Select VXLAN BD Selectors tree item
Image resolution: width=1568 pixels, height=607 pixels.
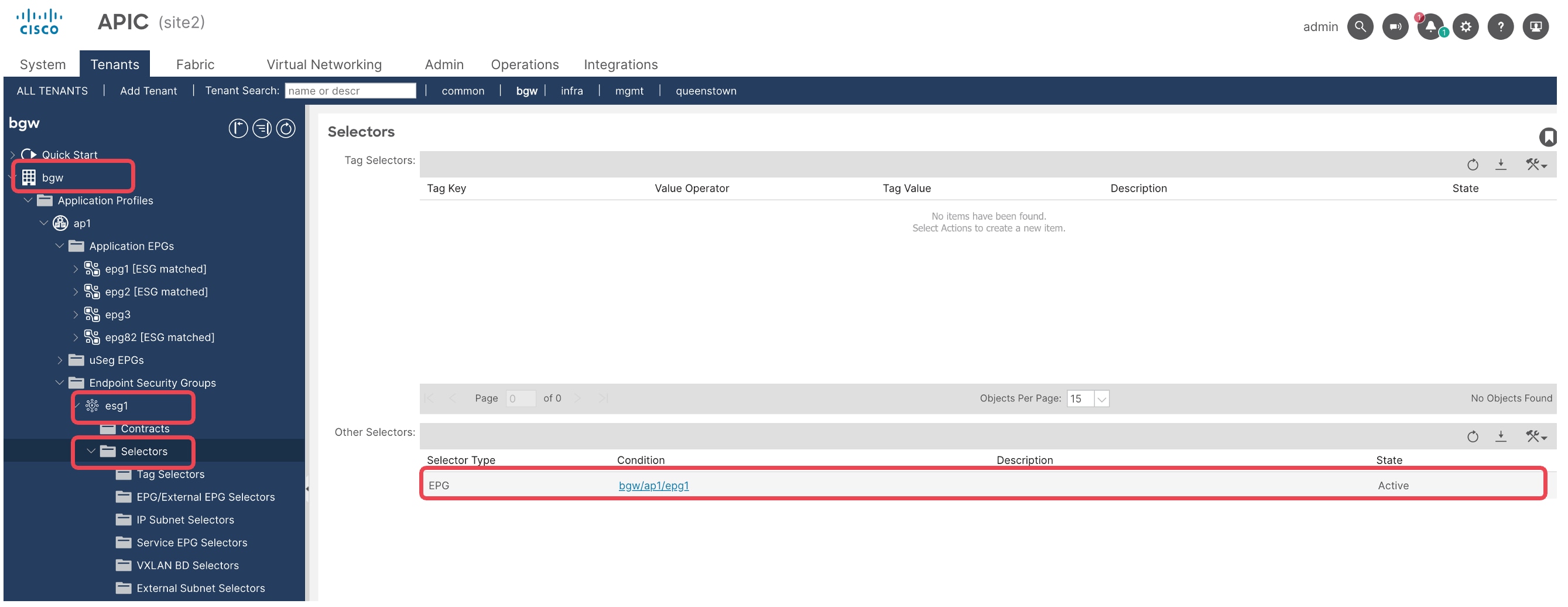[x=187, y=565]
